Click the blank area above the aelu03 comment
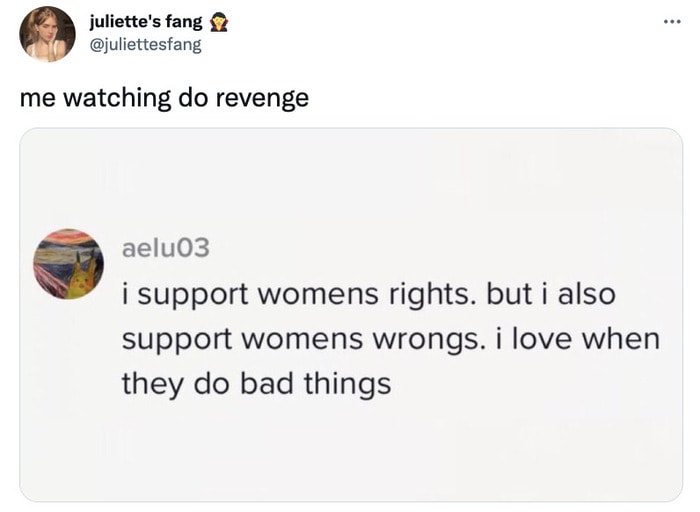This screenshot has height=512, width=700. click(x=351, y=179)
